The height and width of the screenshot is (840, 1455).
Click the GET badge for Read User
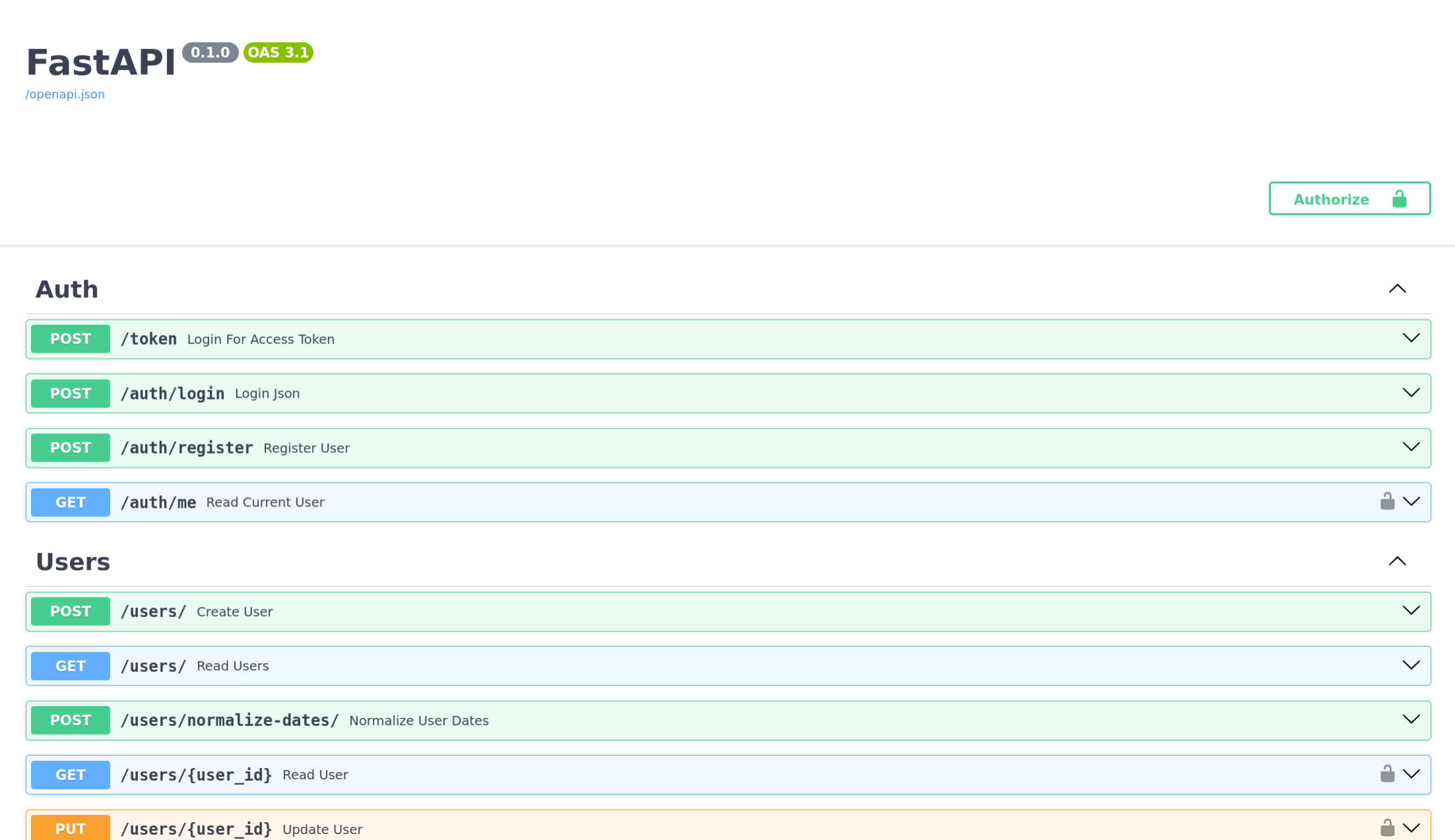tap(71, 775)
